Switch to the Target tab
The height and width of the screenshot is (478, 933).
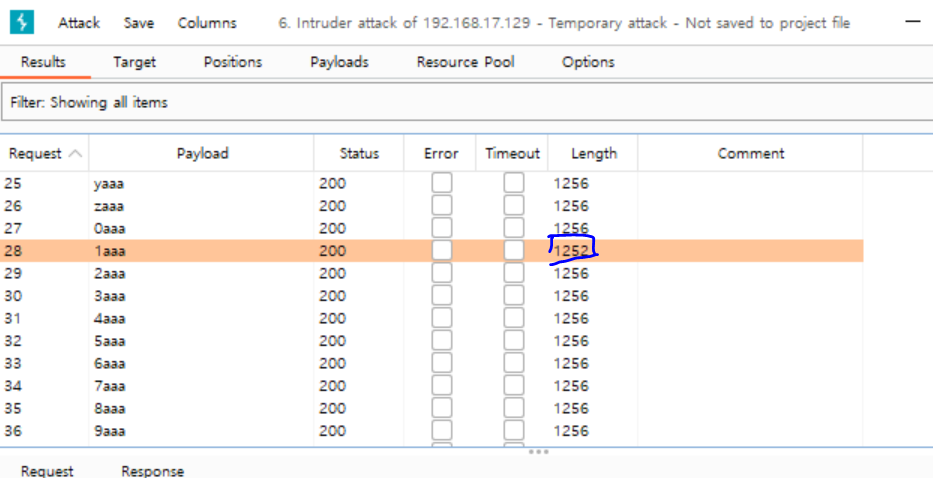coord(134,62)
